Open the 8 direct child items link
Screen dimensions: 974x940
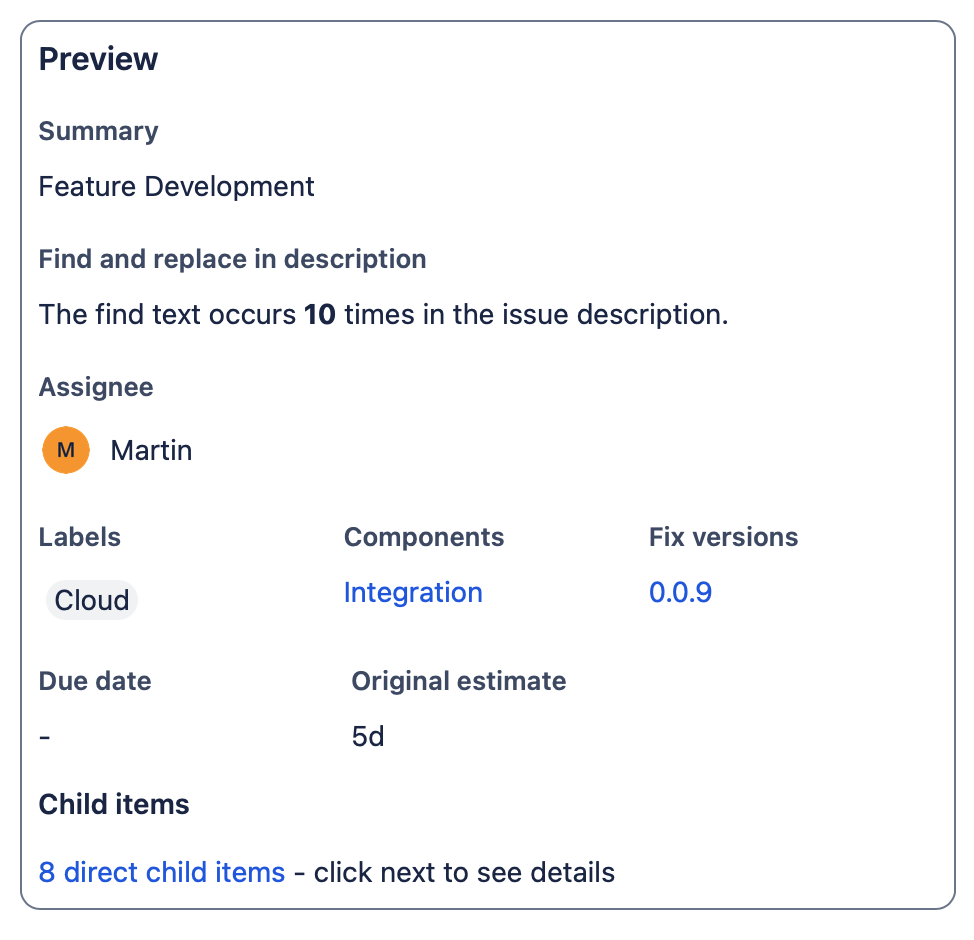coord(162,872)
